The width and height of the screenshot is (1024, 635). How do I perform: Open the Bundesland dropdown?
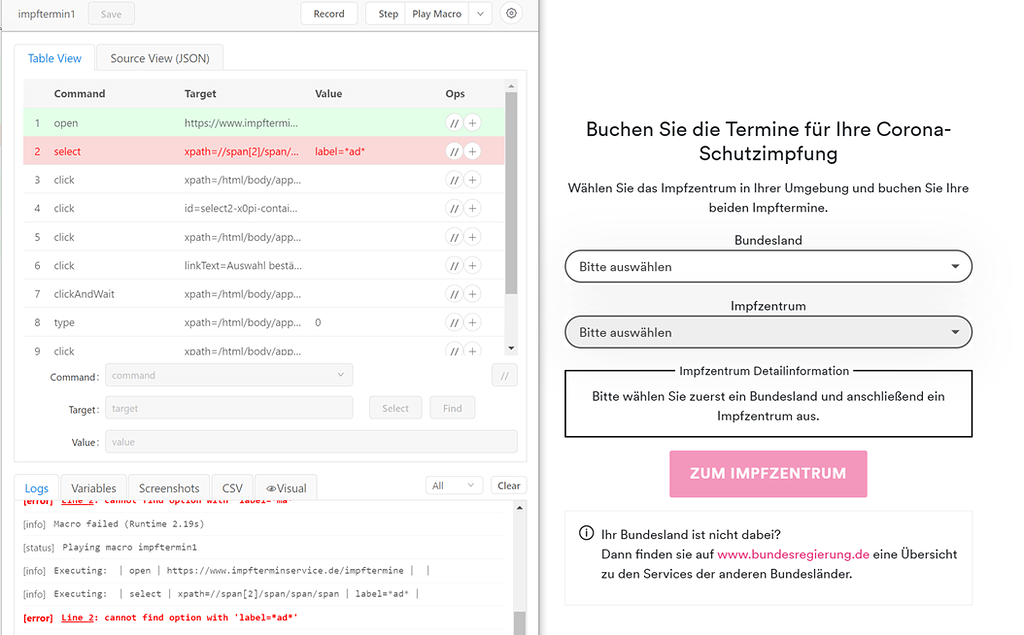pyautogui.click(x=768, y=266)
